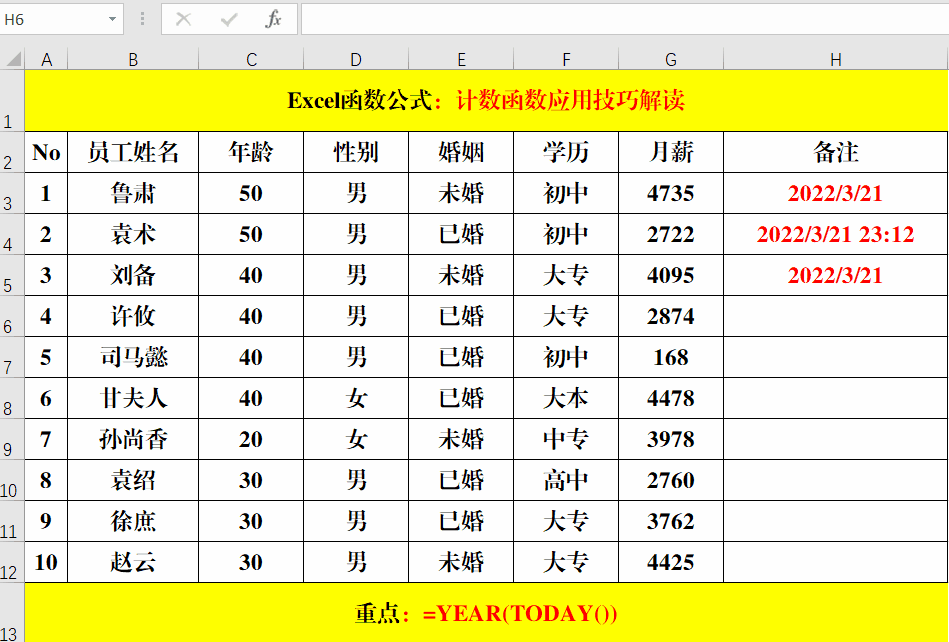
Task: Click the '年龄' header cell
Action: tap(251, 152)
